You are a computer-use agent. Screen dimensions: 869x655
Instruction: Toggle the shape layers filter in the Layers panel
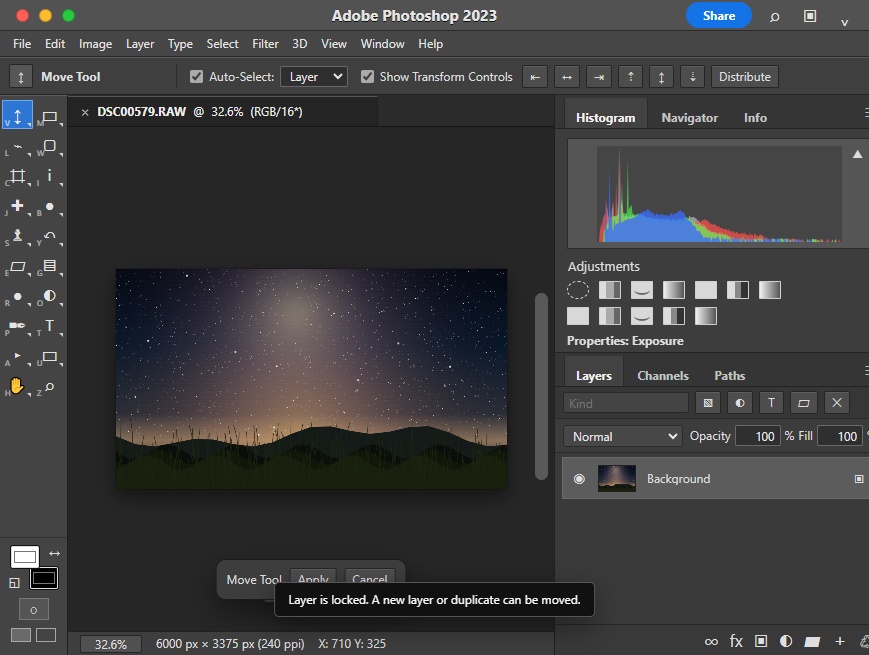coord(804,403)
